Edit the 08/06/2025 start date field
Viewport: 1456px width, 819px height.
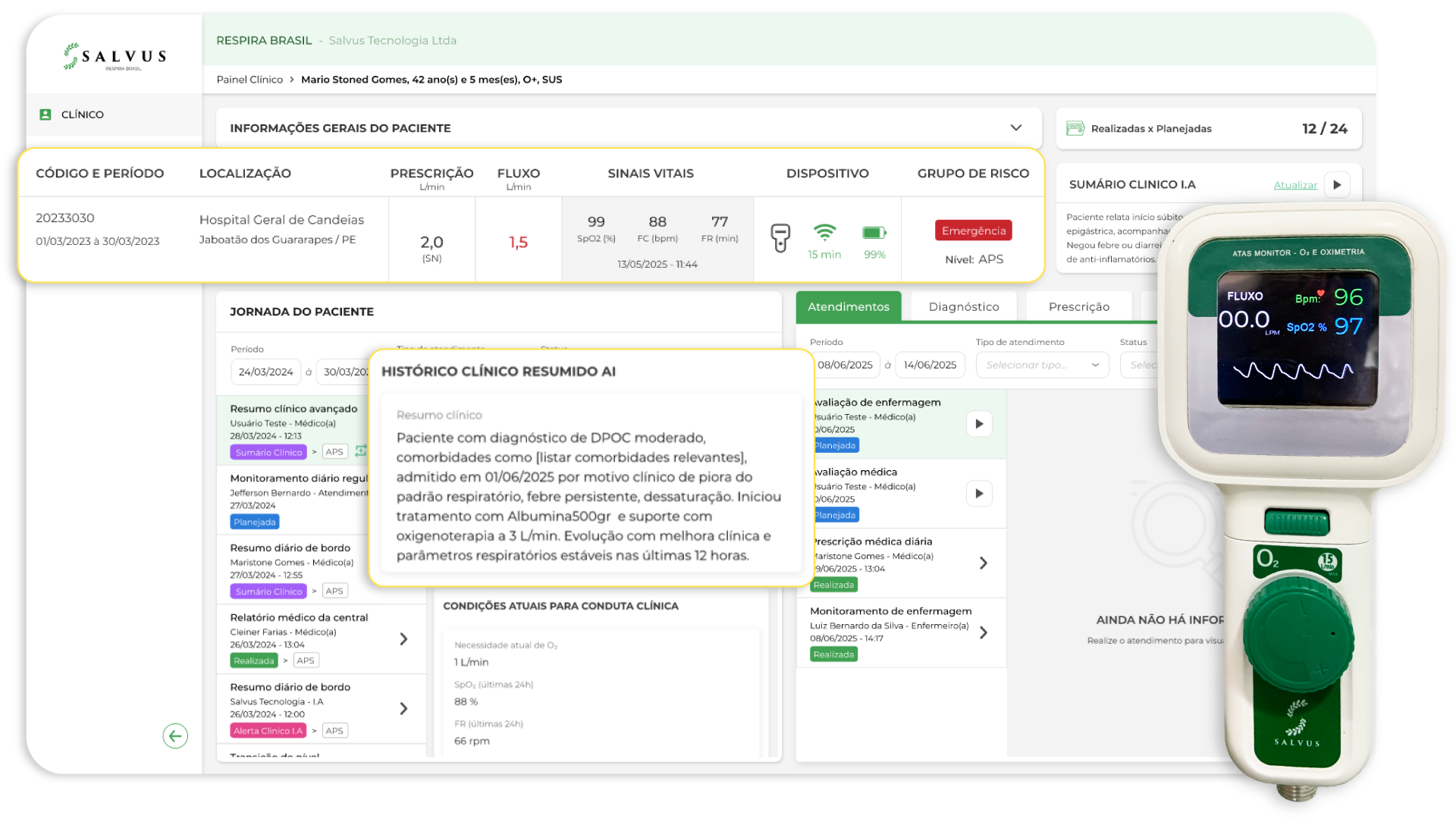coord(845,365)
